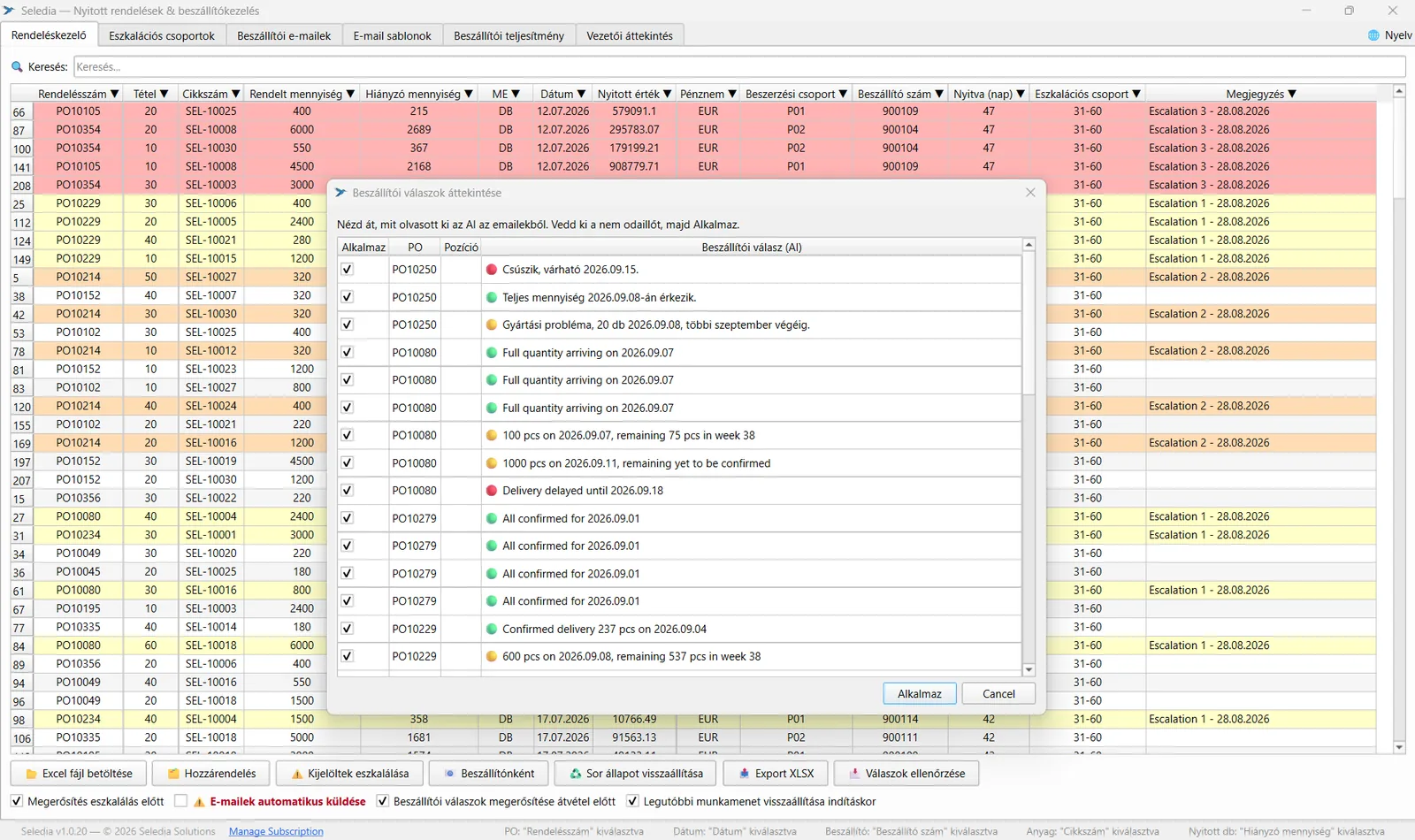
Task: Open the Vezetői áttekintés tab
Action: tap(630, 36)
